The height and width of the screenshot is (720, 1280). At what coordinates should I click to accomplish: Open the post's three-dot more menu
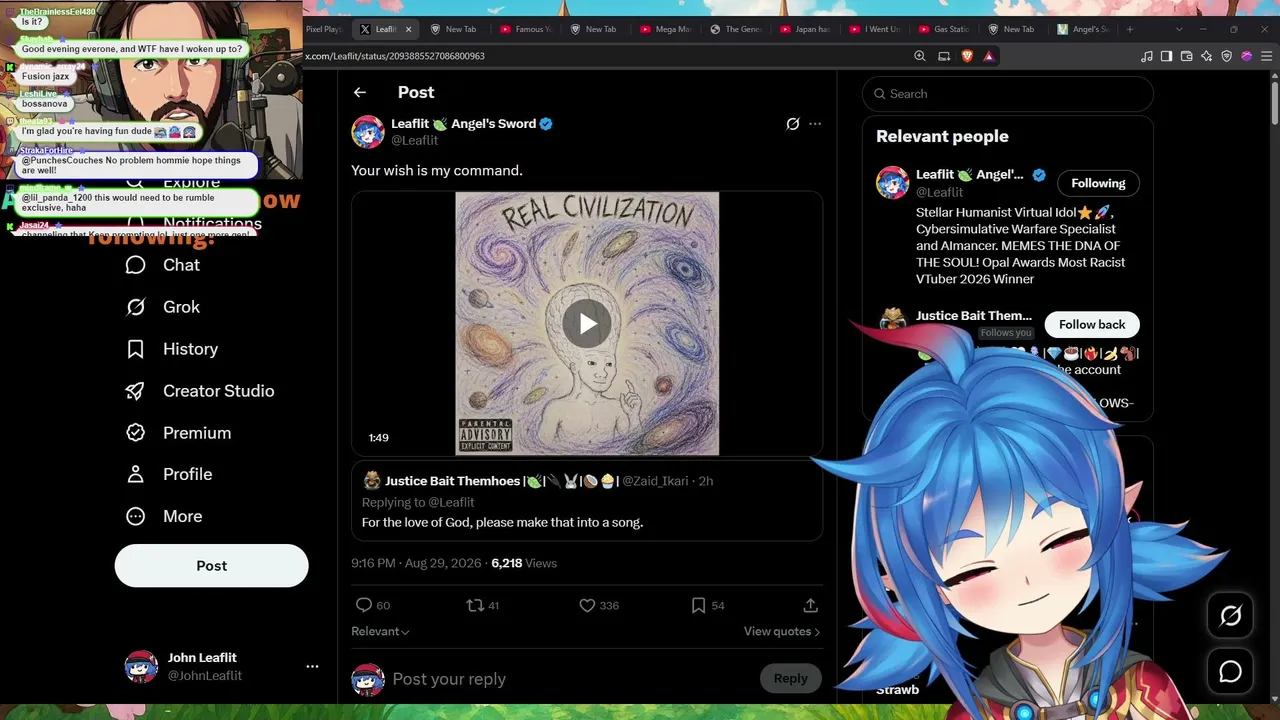coord(815,124)
